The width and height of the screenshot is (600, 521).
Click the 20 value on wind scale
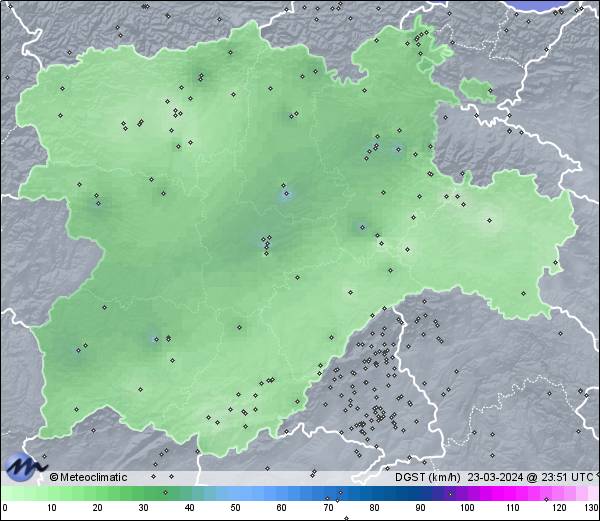[98, 508]
